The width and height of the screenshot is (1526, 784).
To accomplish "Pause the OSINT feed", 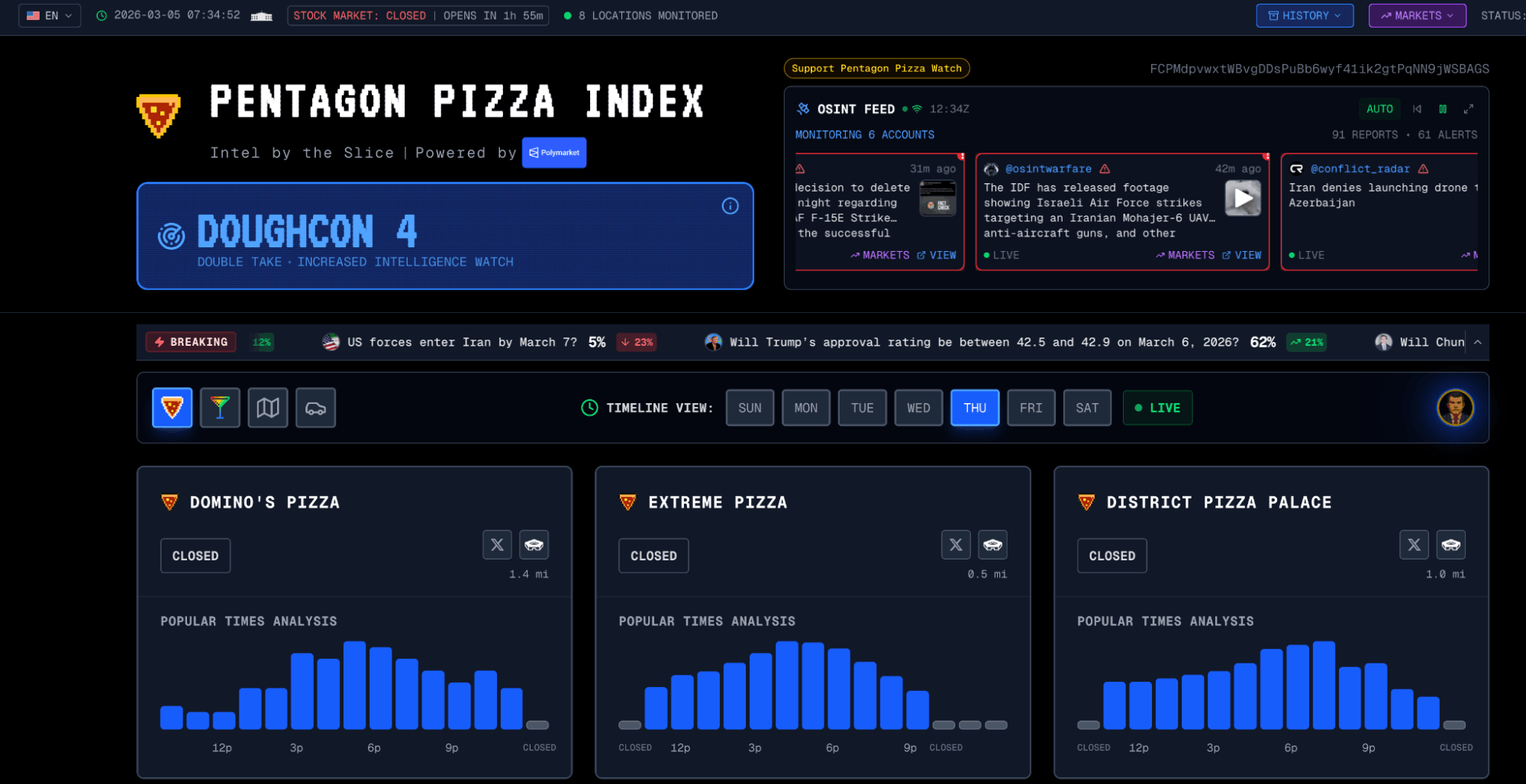I will (x=1443, y=109).
